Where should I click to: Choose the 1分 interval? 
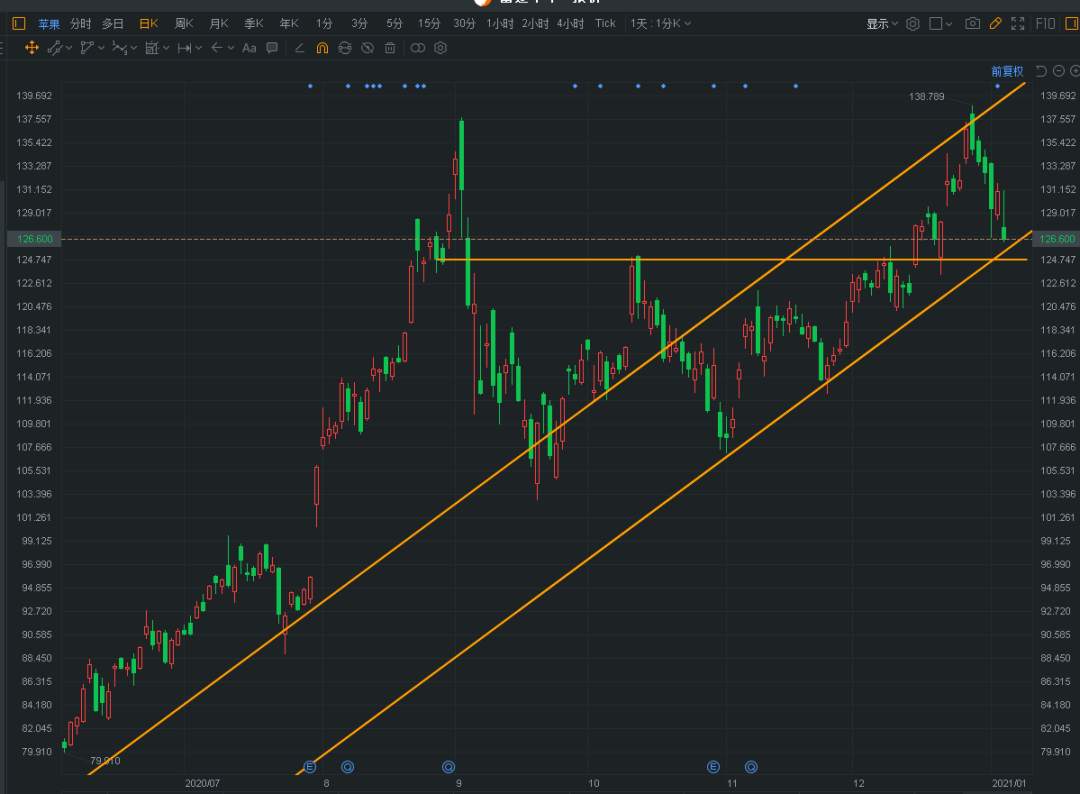(x=324, y=24)
